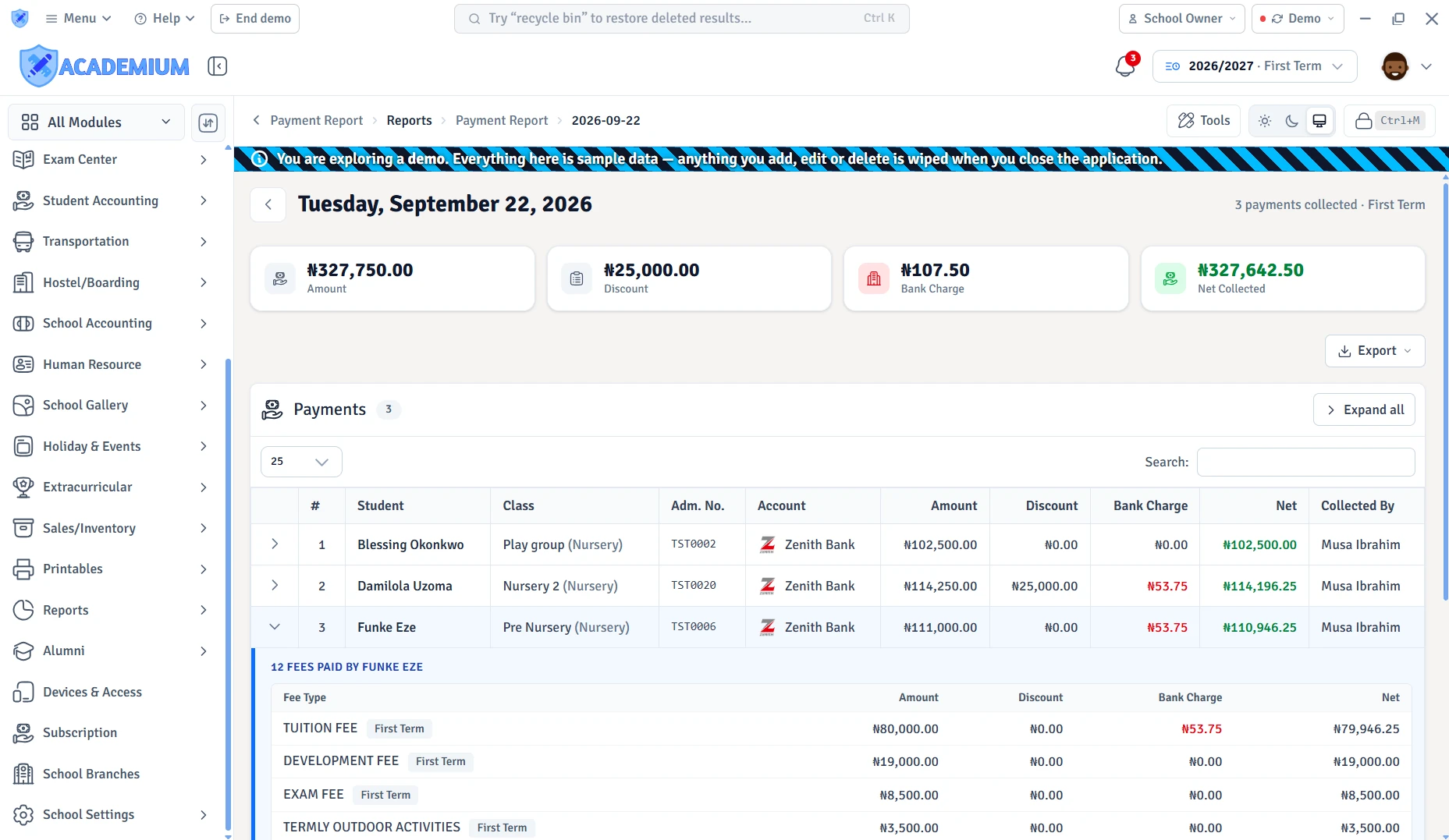
Task: Open the notifications bell
Action: click(1125, 66)
